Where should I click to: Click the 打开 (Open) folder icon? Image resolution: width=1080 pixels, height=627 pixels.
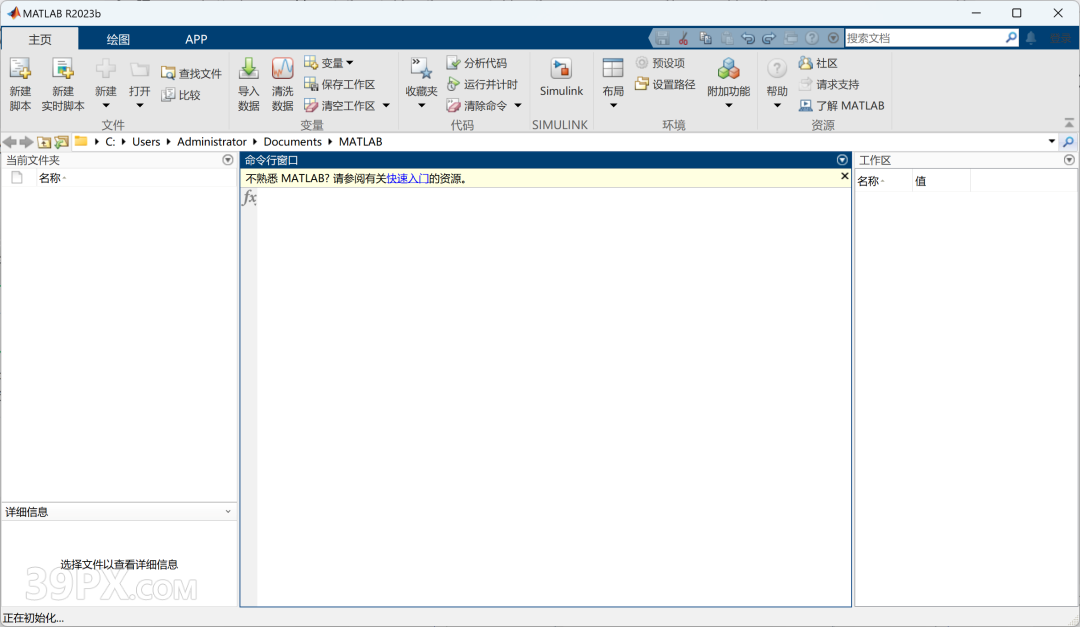140,69
